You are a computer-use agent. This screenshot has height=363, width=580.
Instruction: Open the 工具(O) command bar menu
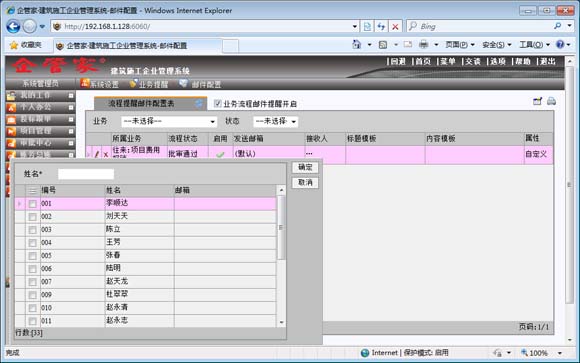(535, 45)
